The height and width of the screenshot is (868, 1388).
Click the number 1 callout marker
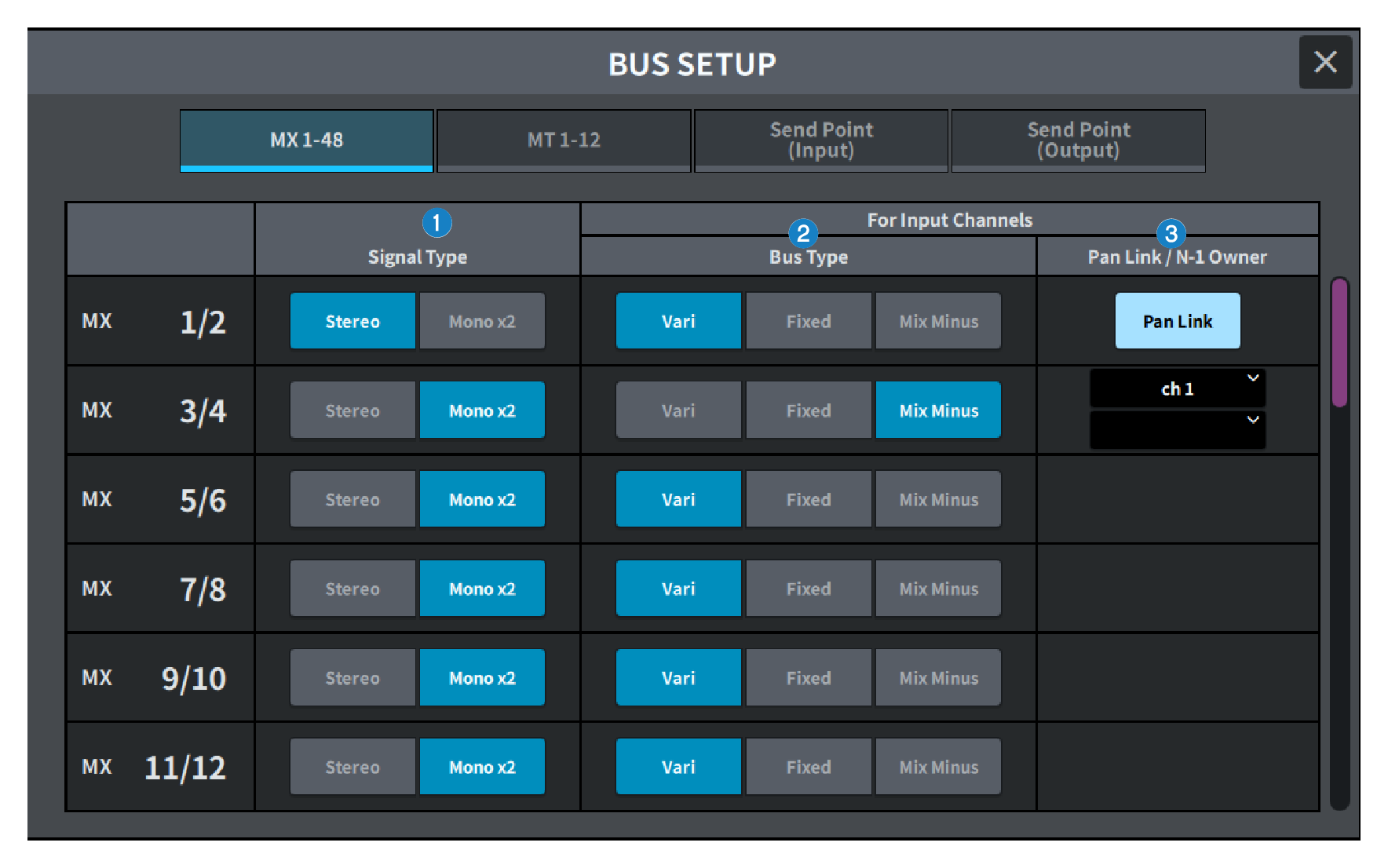[436, 223]
